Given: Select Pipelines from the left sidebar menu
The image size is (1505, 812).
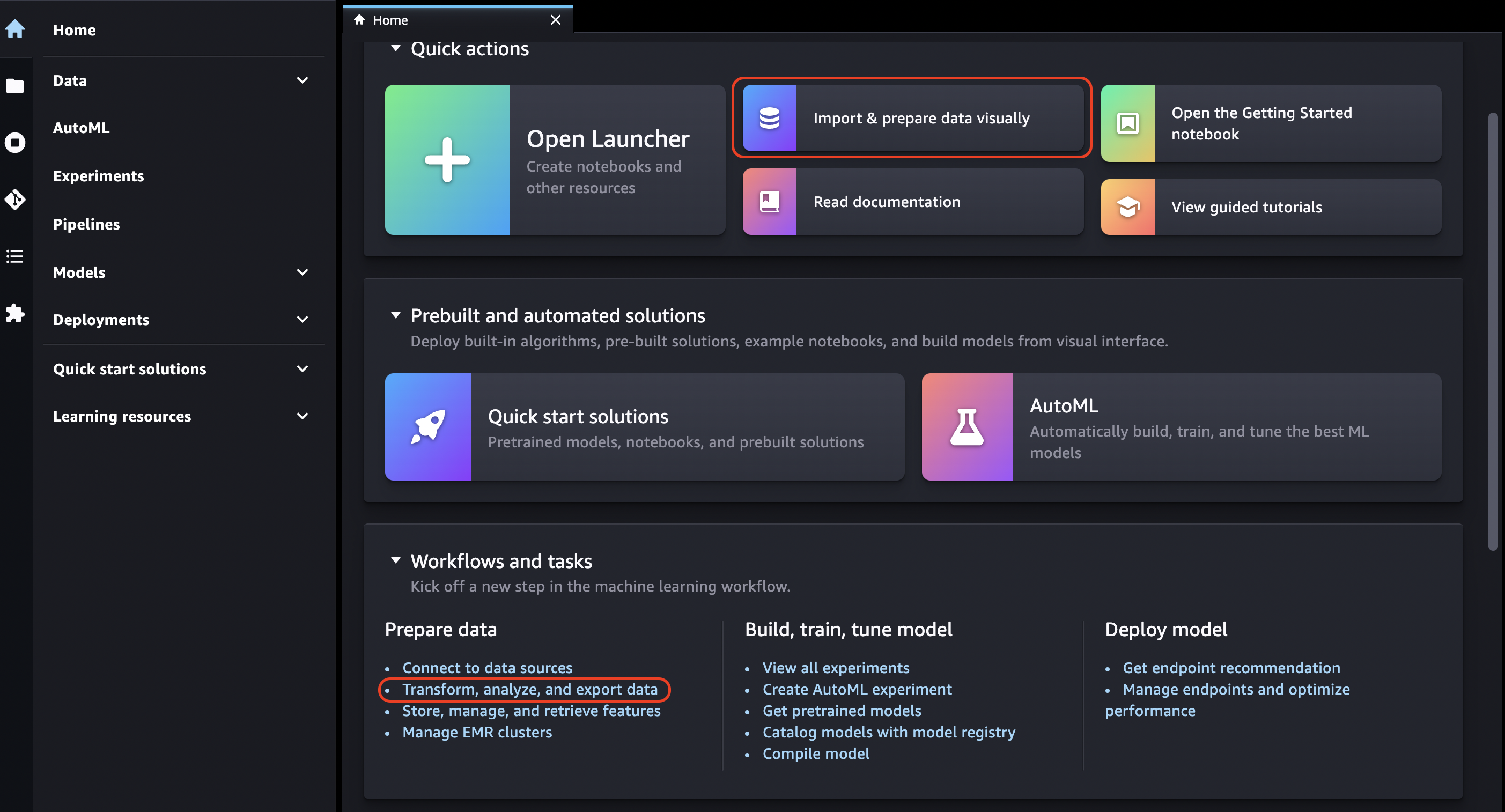Looking at the screenshot, I should [x=87, y=223].
